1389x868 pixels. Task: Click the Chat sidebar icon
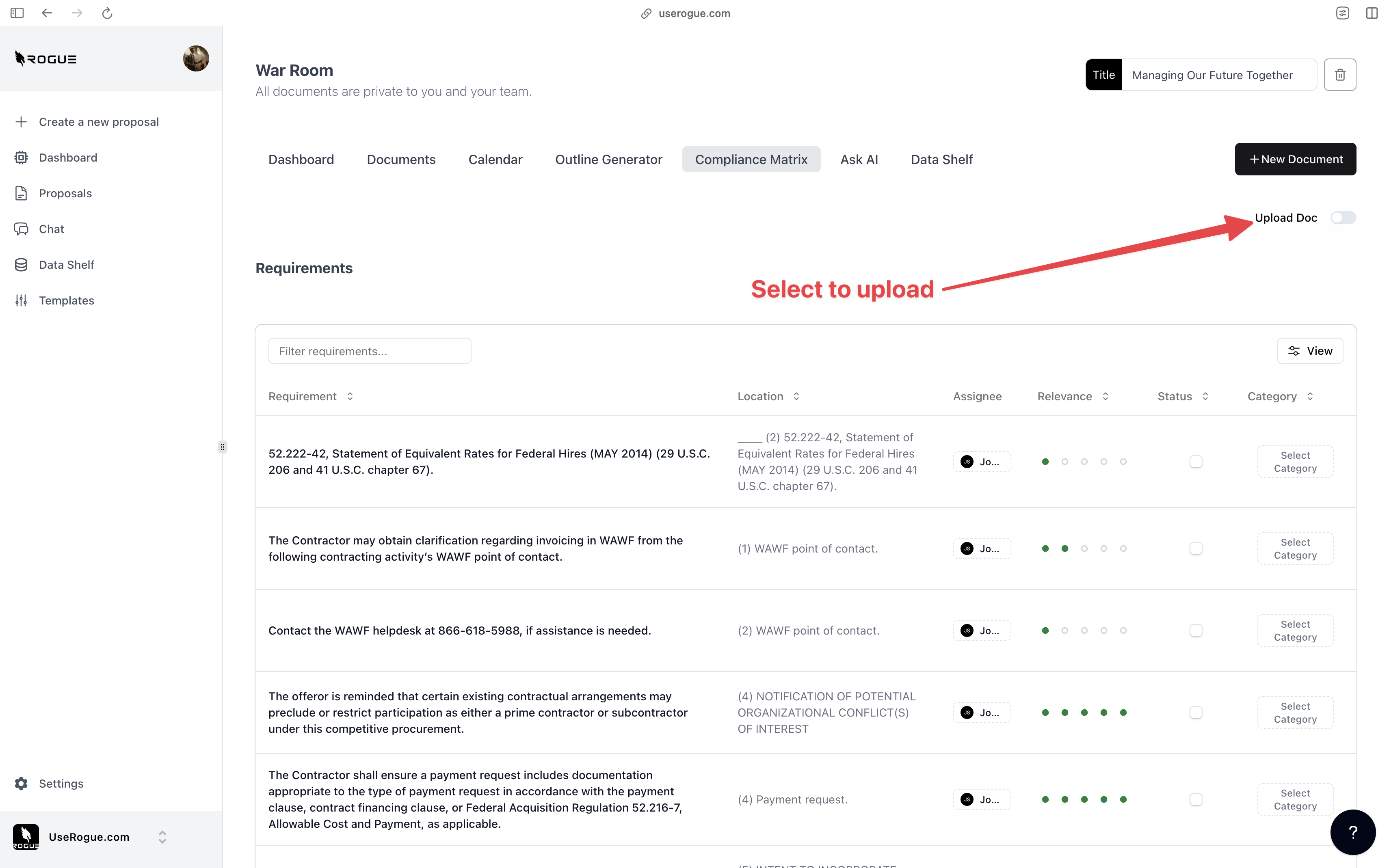point(21,229)
